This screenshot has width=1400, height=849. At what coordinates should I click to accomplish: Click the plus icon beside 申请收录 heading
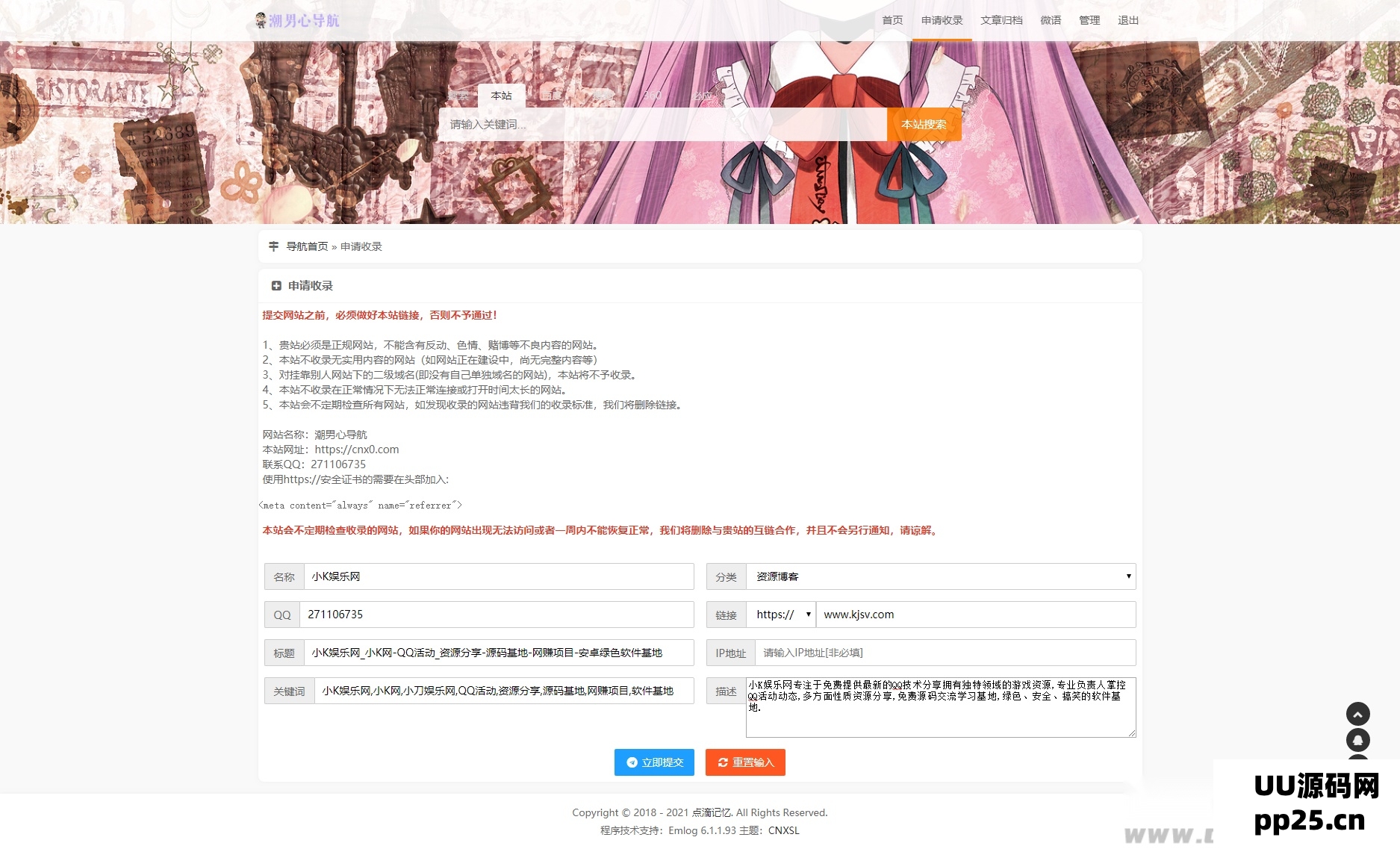click(x=277, y=284)
